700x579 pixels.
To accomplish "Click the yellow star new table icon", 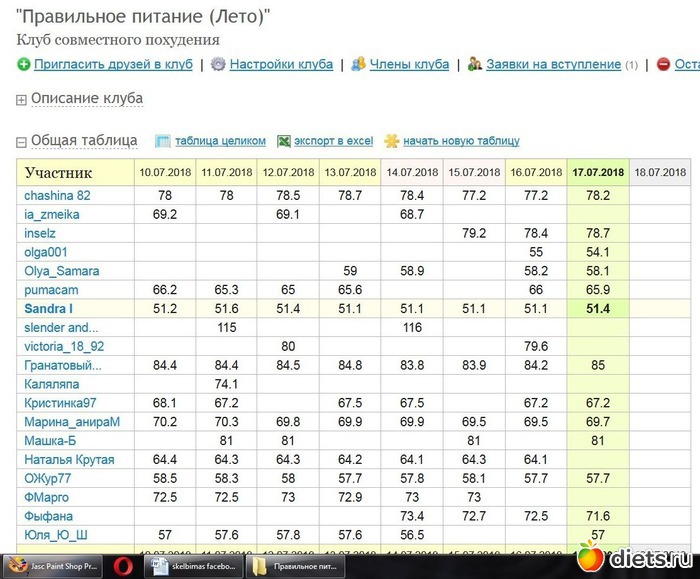I will 392,141.
